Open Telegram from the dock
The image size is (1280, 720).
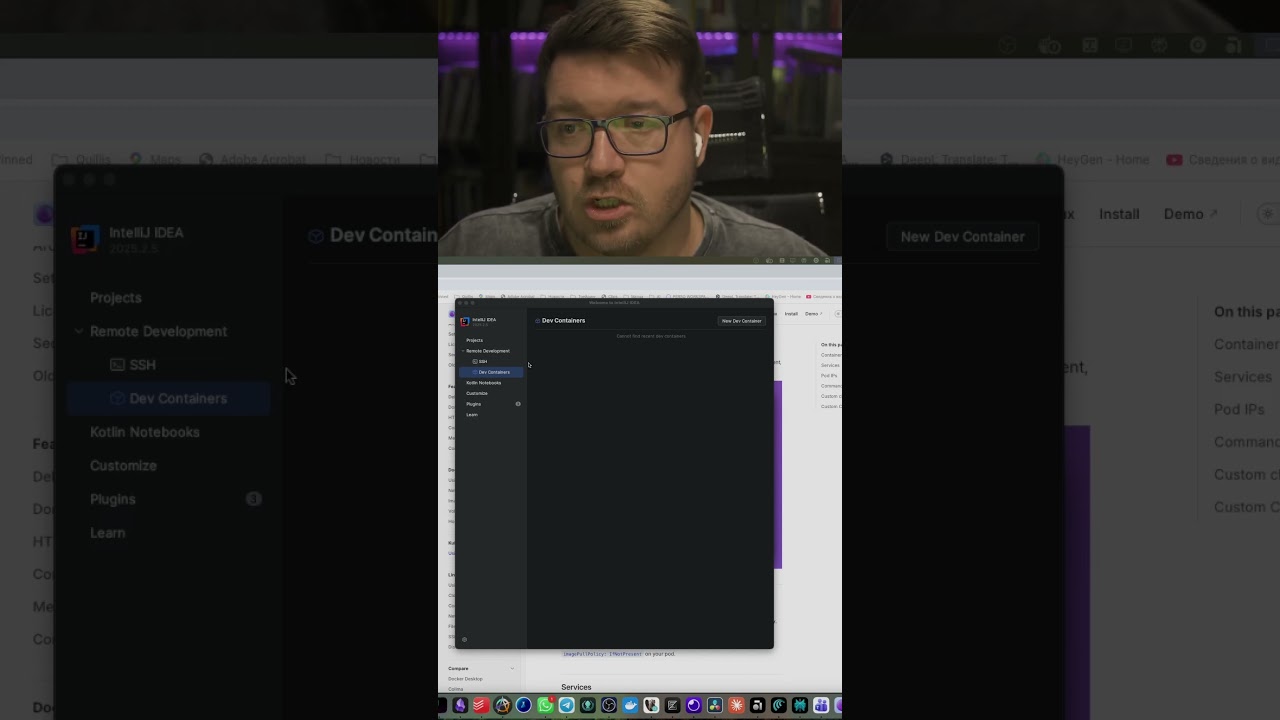pos(566,706)
